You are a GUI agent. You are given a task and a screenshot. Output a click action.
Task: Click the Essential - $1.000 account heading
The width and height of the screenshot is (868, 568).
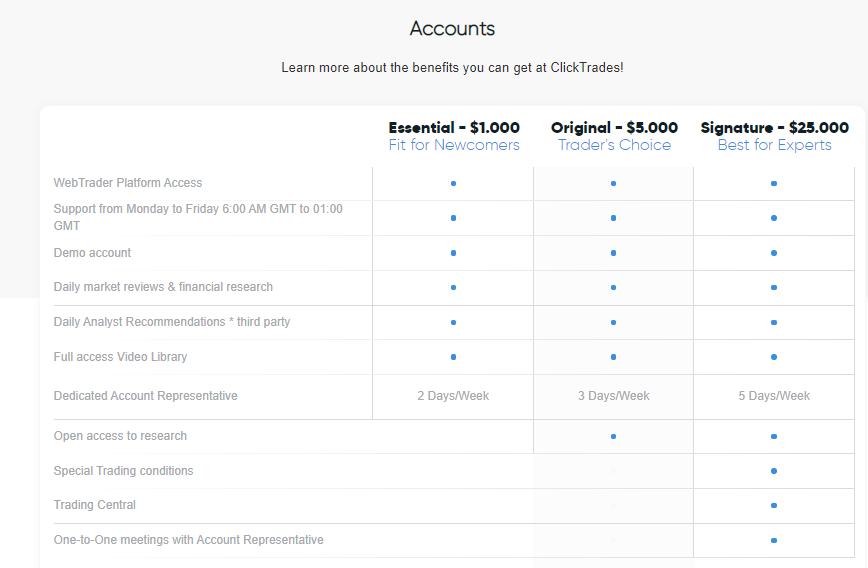454,128
